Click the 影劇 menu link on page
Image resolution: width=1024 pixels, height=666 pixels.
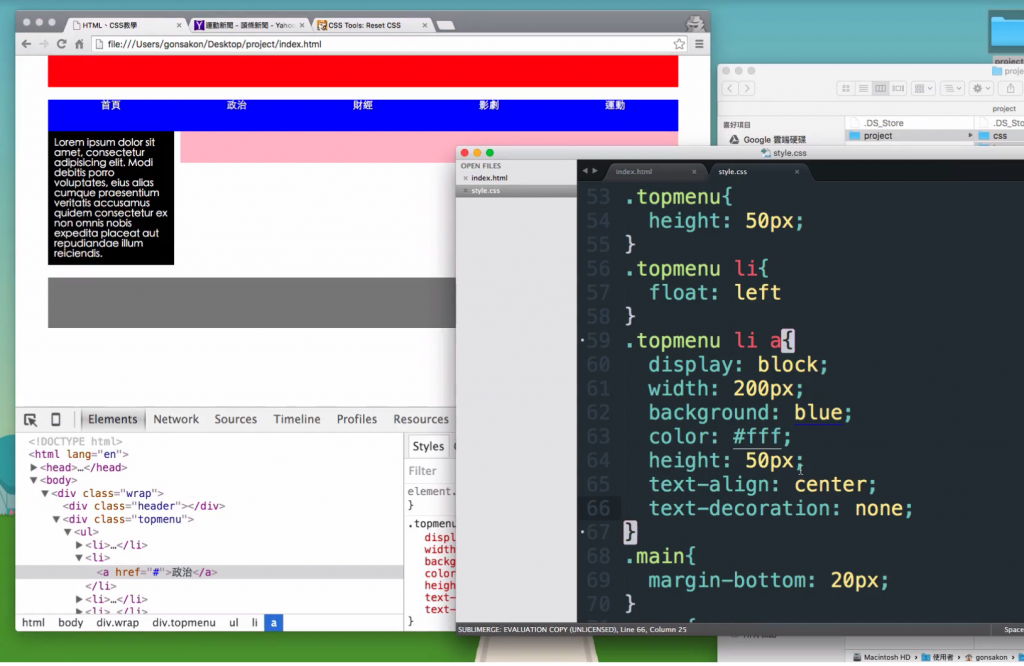tap(488, 105)
